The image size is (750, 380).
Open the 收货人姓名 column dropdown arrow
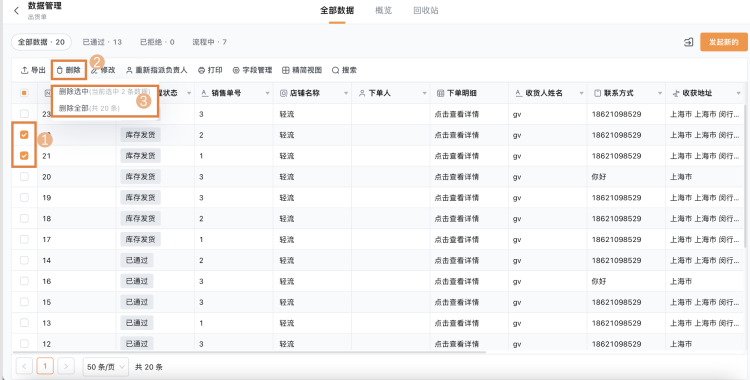[x=581, y=93]
